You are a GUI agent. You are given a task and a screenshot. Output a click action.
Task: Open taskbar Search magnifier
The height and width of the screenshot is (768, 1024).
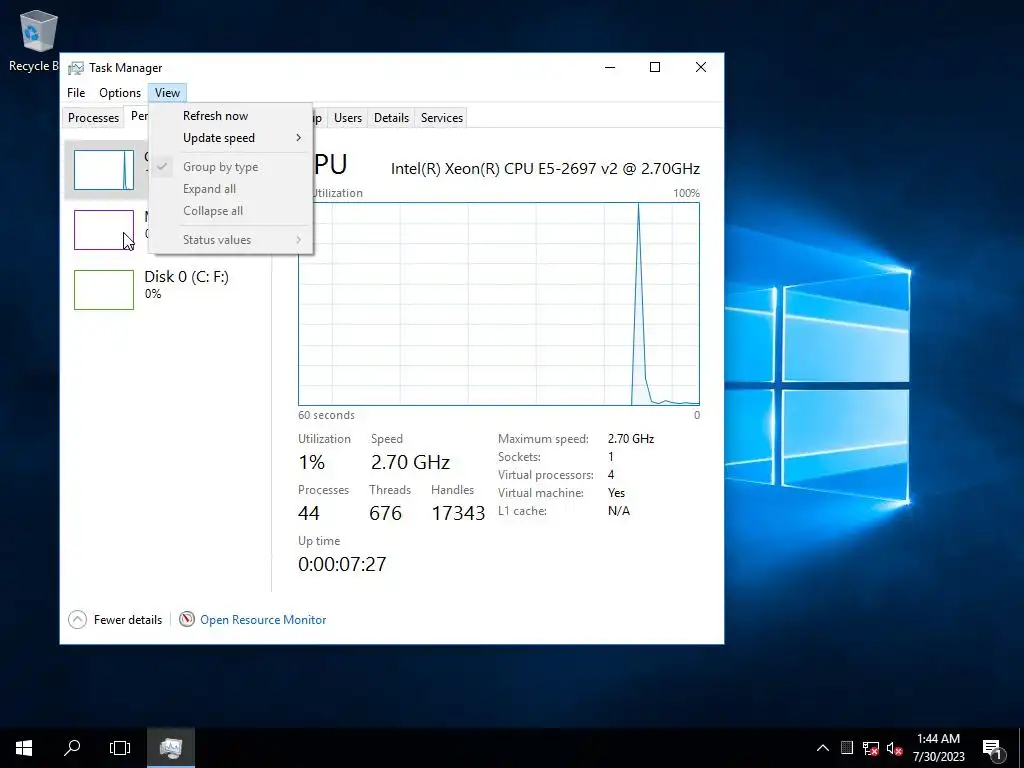[72, 747]
